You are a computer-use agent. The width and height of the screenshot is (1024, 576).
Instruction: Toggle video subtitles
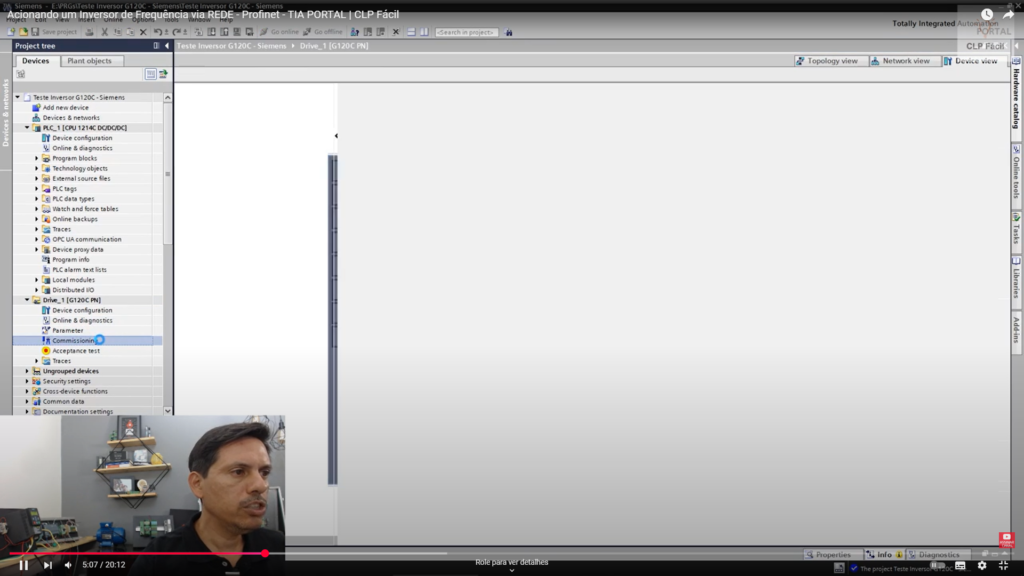coord(960,566)
